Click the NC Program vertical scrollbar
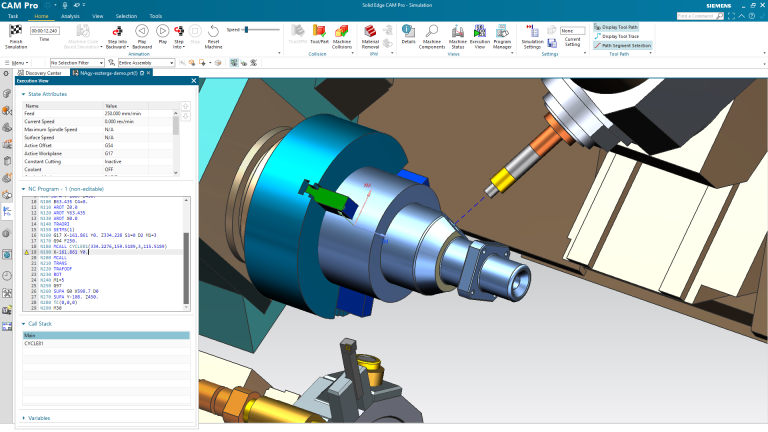Image resolution: width=768 pixels, height=432 pixels. (186, 268)
